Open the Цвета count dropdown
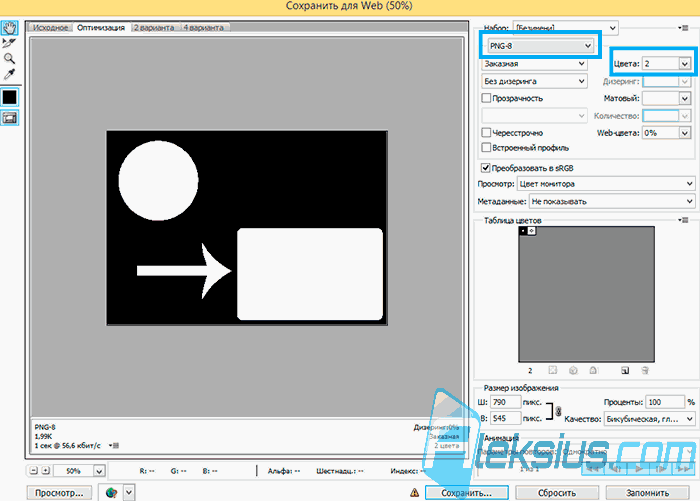Screen dimensions: 700x501 685,64
